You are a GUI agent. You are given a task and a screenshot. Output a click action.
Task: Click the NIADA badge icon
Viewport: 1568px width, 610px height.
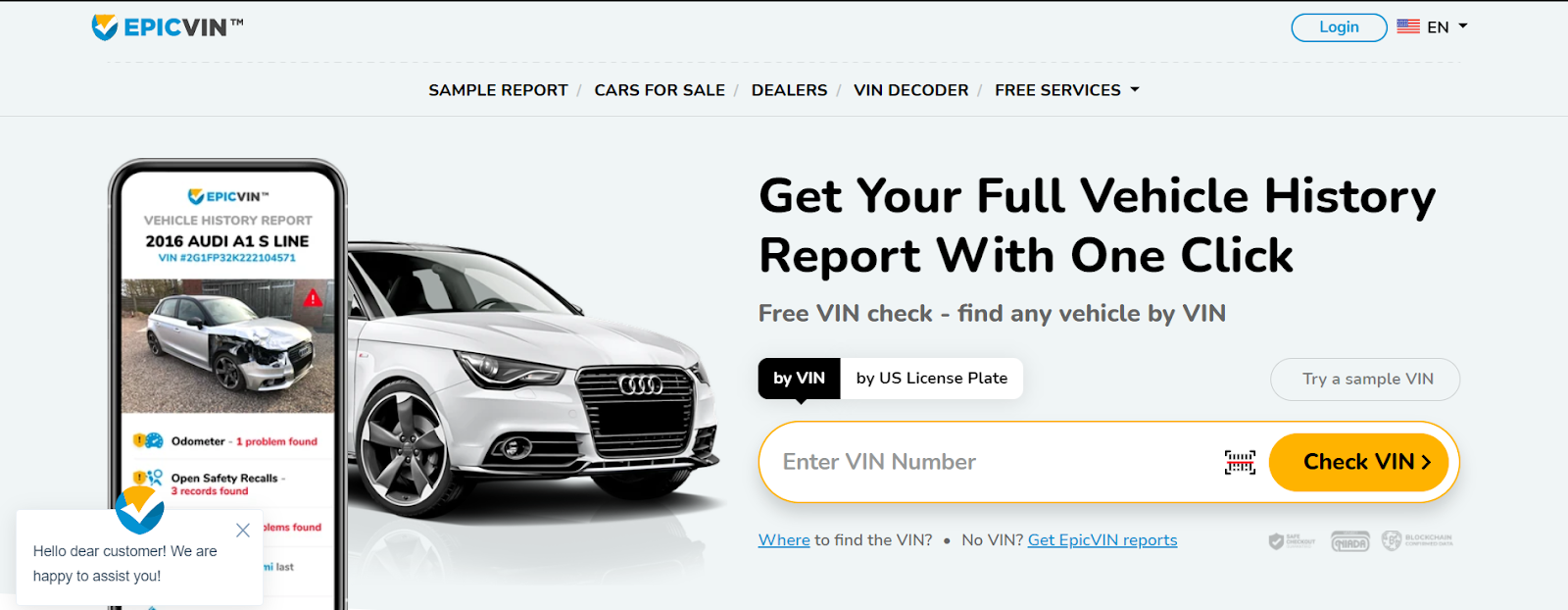point(1349,541)
